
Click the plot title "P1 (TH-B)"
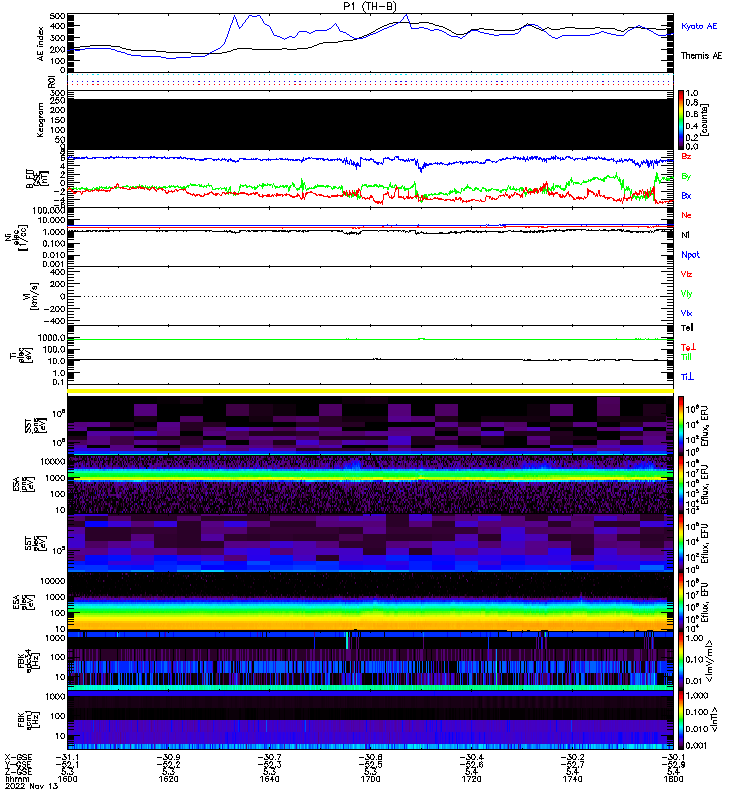[x=370, y=6]
